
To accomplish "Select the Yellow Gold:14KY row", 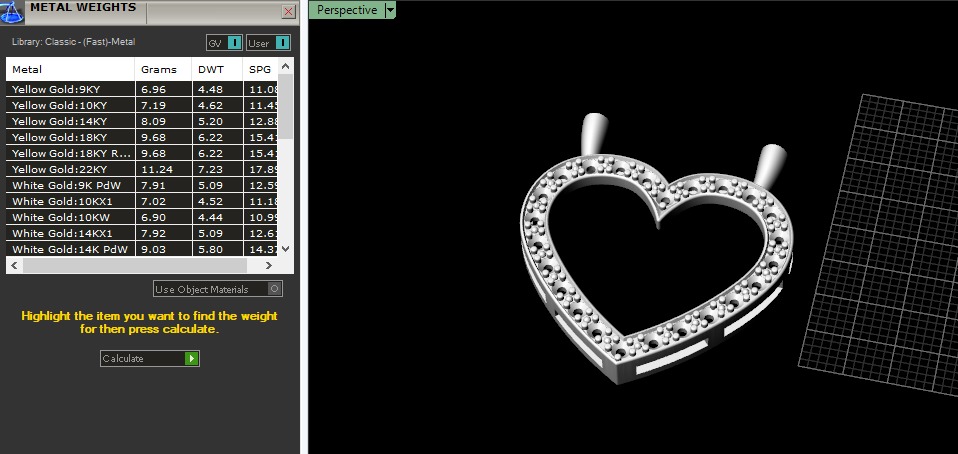I will [x=142, y=121].
